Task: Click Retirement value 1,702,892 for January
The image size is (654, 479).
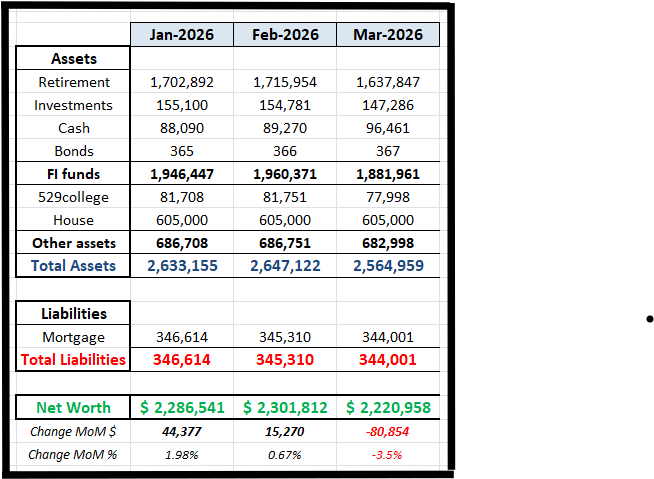Action: 181,82
